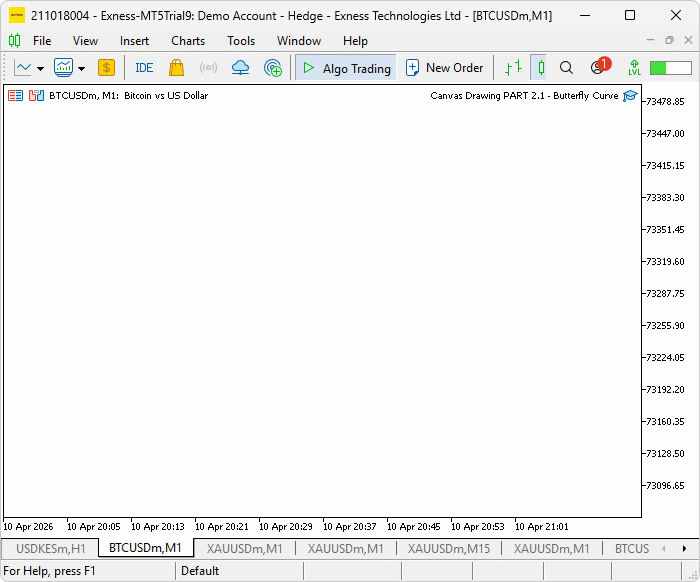
Task: Open the account notification icon
Action: [x=599, y=67]
